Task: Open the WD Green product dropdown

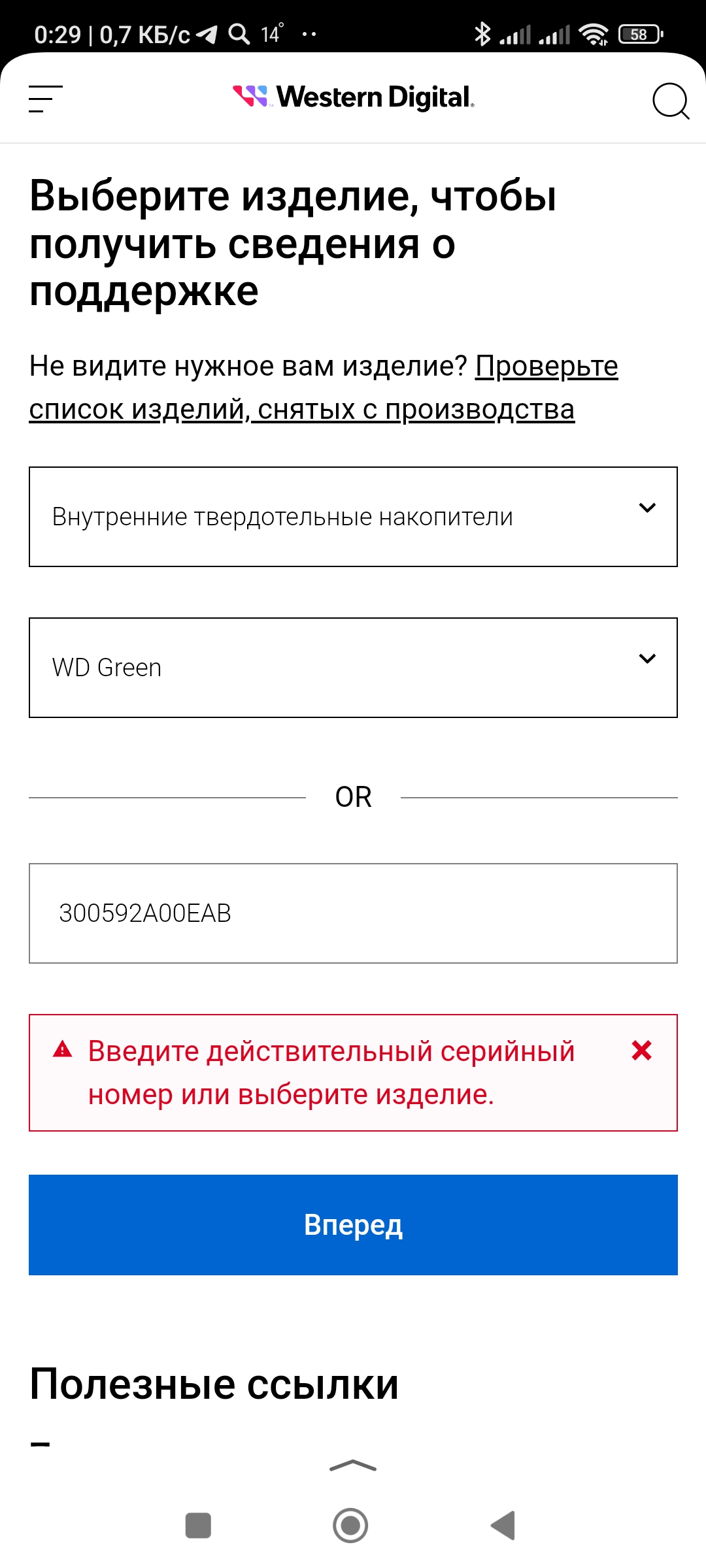Action: tap(353, 668)
